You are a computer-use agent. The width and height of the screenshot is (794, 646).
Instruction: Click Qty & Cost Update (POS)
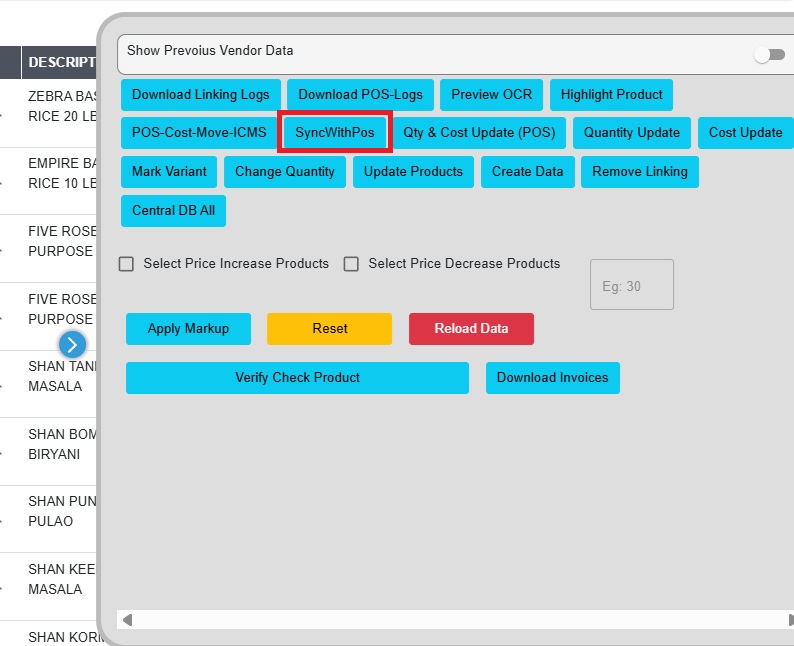pos(479,133)
